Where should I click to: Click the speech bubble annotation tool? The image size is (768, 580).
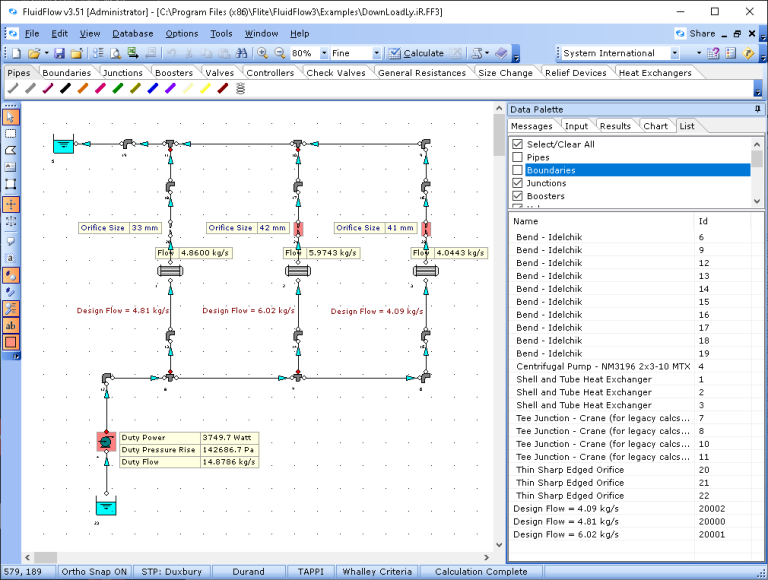pyautogui.click(x=10, y=241)
